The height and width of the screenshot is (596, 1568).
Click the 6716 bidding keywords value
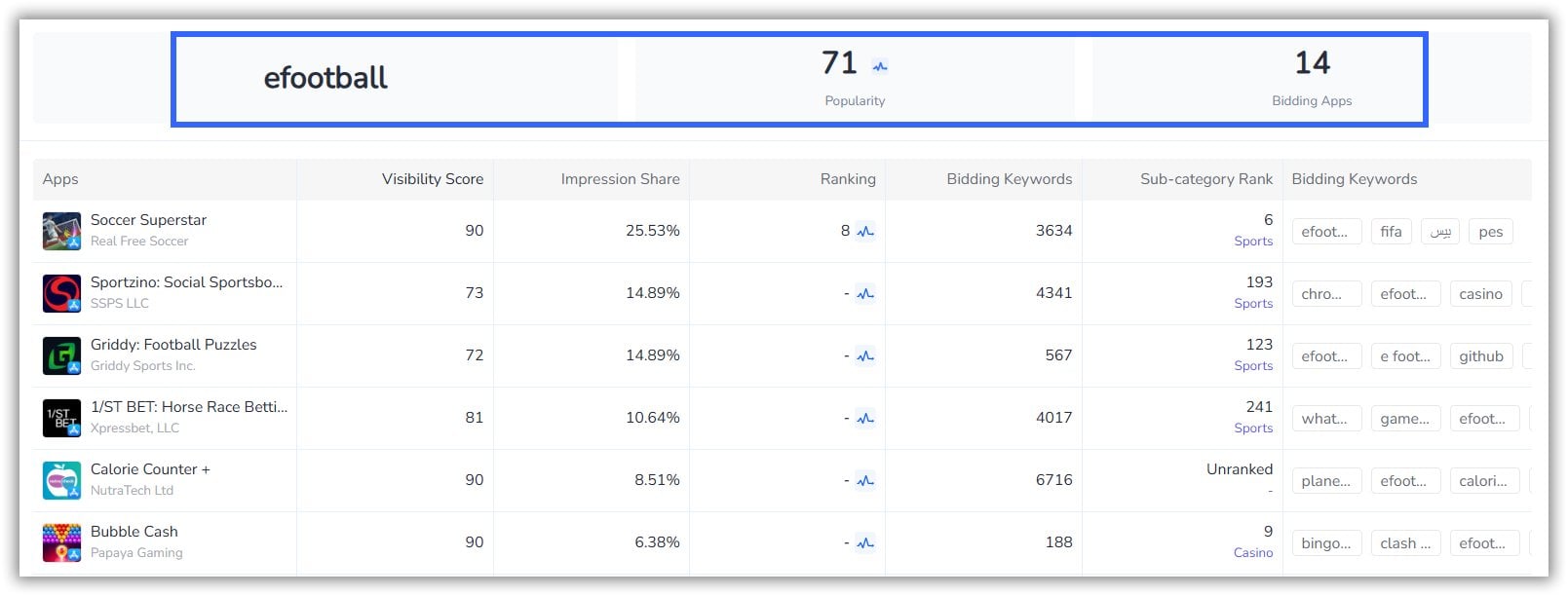tap(1053, 480)
